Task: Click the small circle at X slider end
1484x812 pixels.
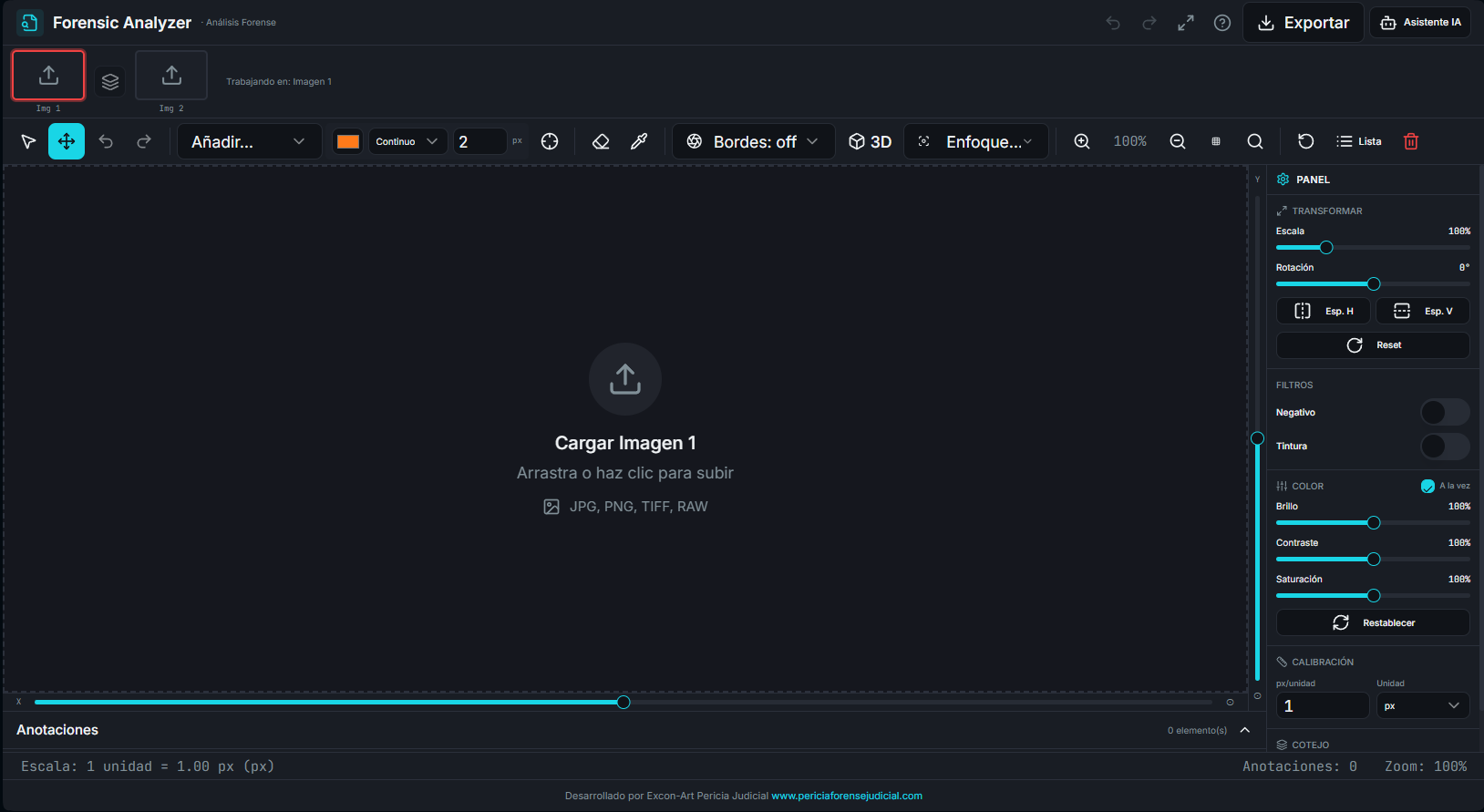Action: pyautogui.click(x=1230, y=702)
